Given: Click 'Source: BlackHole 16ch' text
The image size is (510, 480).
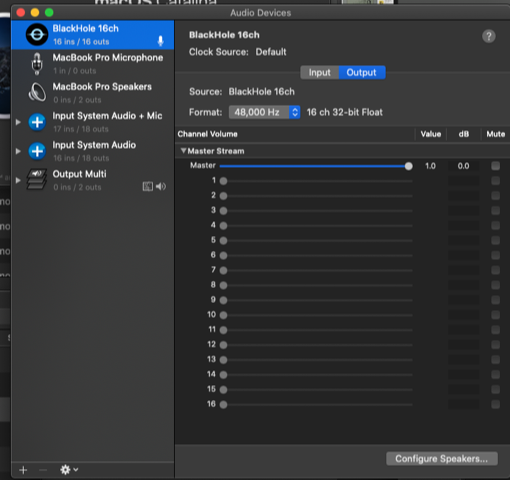Looking at the screenshot, I should pos(242,92).
